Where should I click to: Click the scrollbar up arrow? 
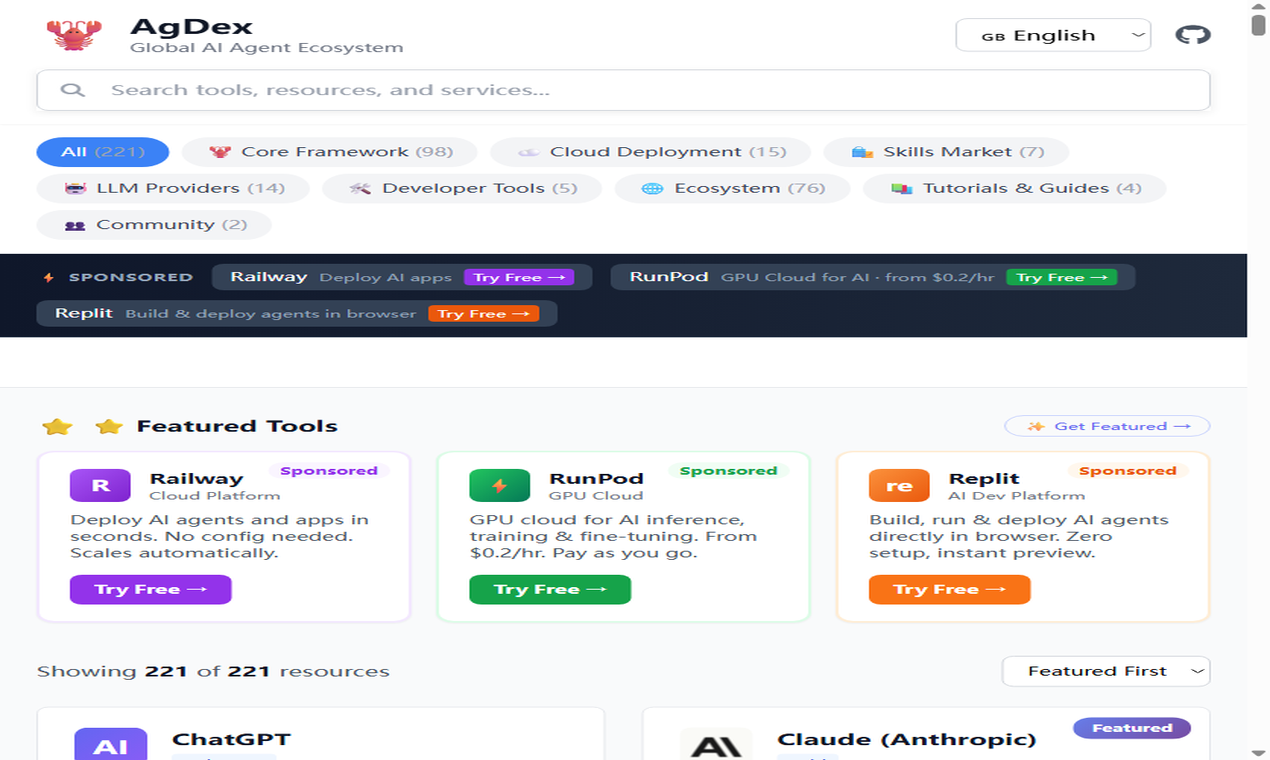coord(1259,6)
